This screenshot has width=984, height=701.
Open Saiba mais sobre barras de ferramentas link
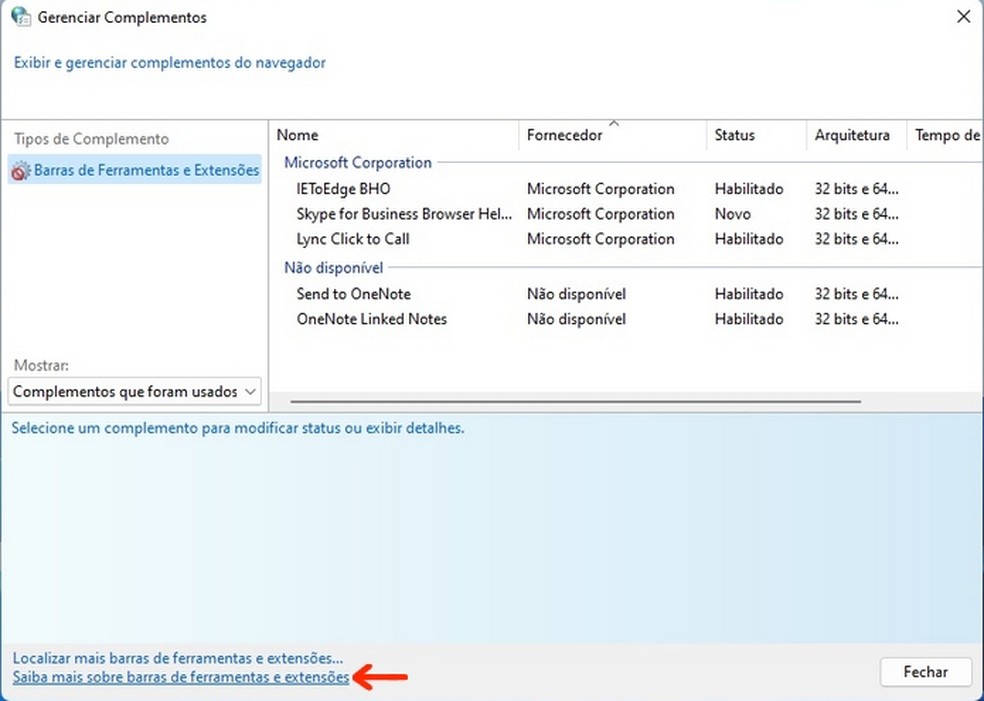pyautogui.click(x=181, y=677)
